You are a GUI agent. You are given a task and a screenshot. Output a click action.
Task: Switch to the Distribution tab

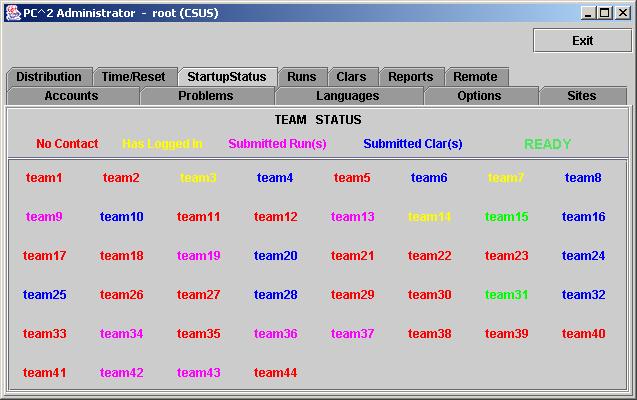pos(49,77)
